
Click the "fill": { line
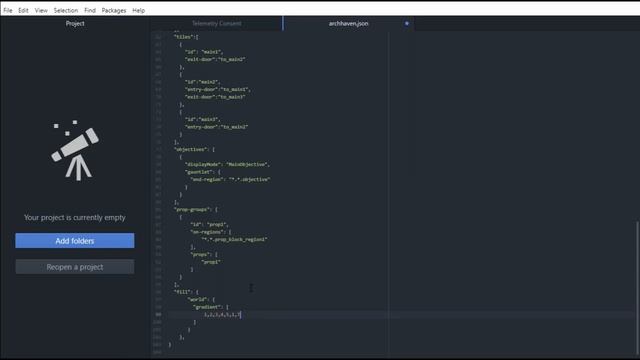point(186,292)
